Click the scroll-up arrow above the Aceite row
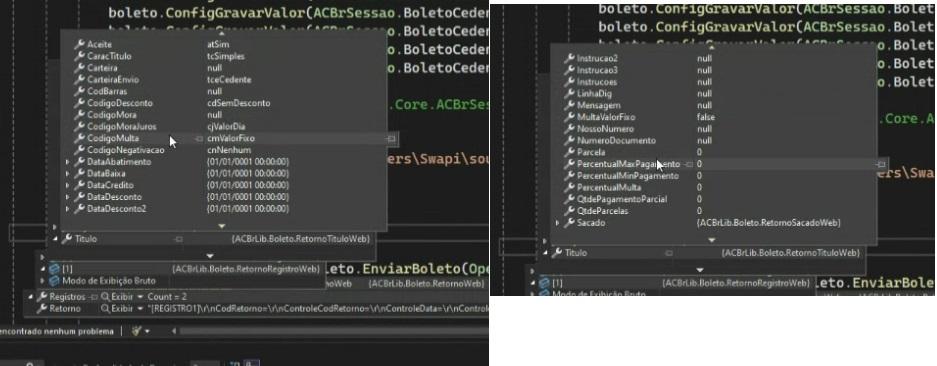937x366 pixels. 221,34
